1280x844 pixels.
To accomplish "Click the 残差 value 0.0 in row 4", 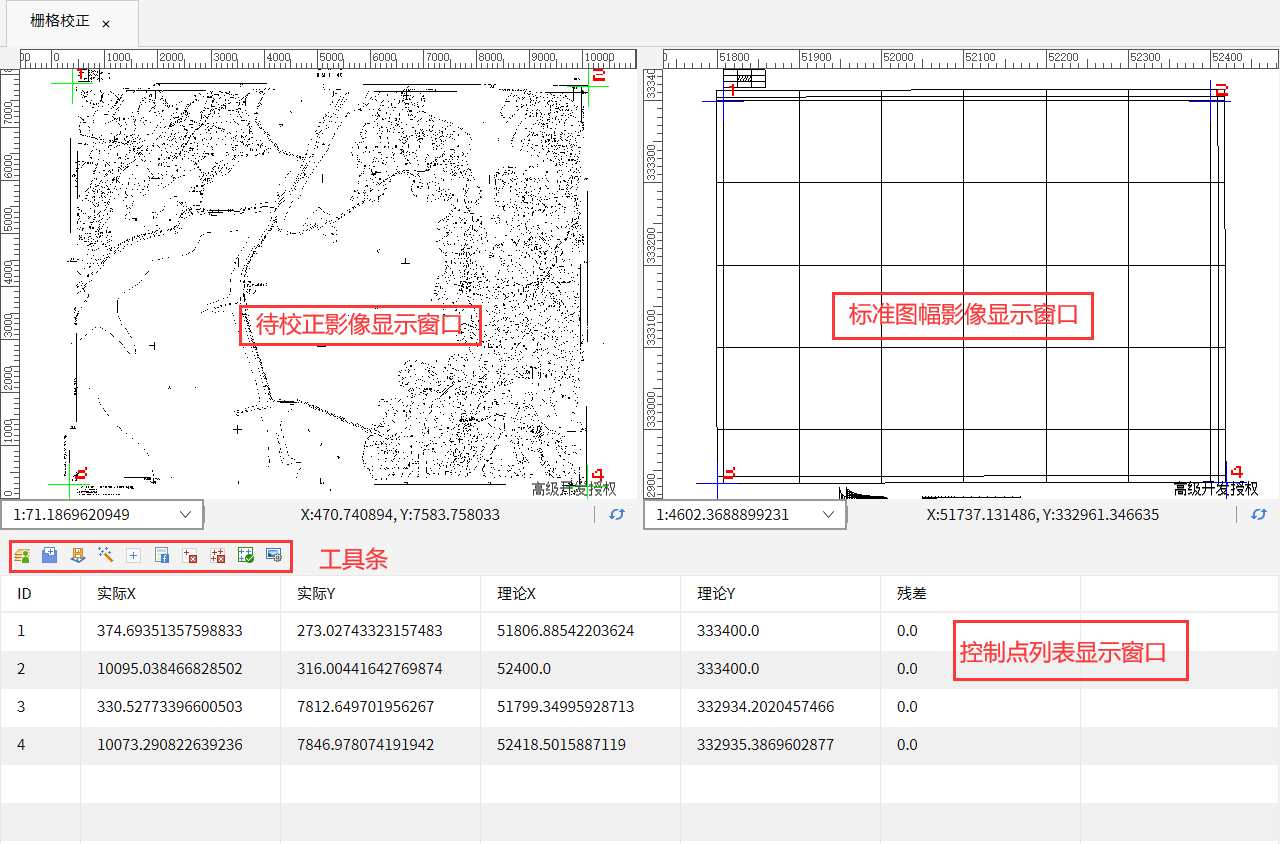I will coord(906,745).
